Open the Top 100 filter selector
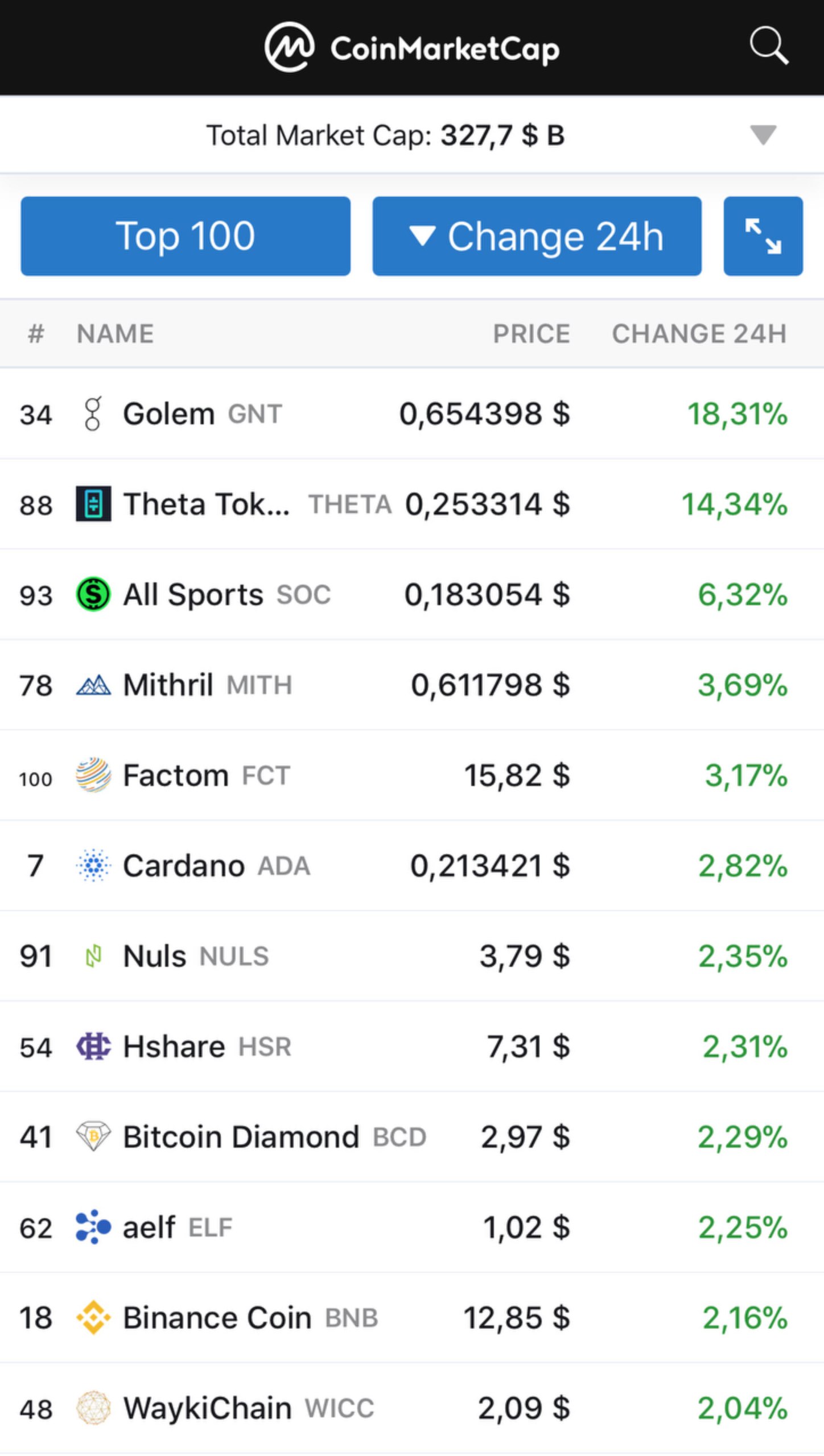This screenshot has width=824, height=1456. (x=186, y=236)
